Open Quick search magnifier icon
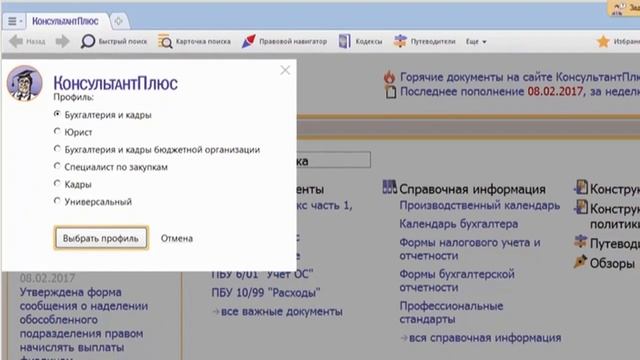640x360 pixels. coord(88,41)
